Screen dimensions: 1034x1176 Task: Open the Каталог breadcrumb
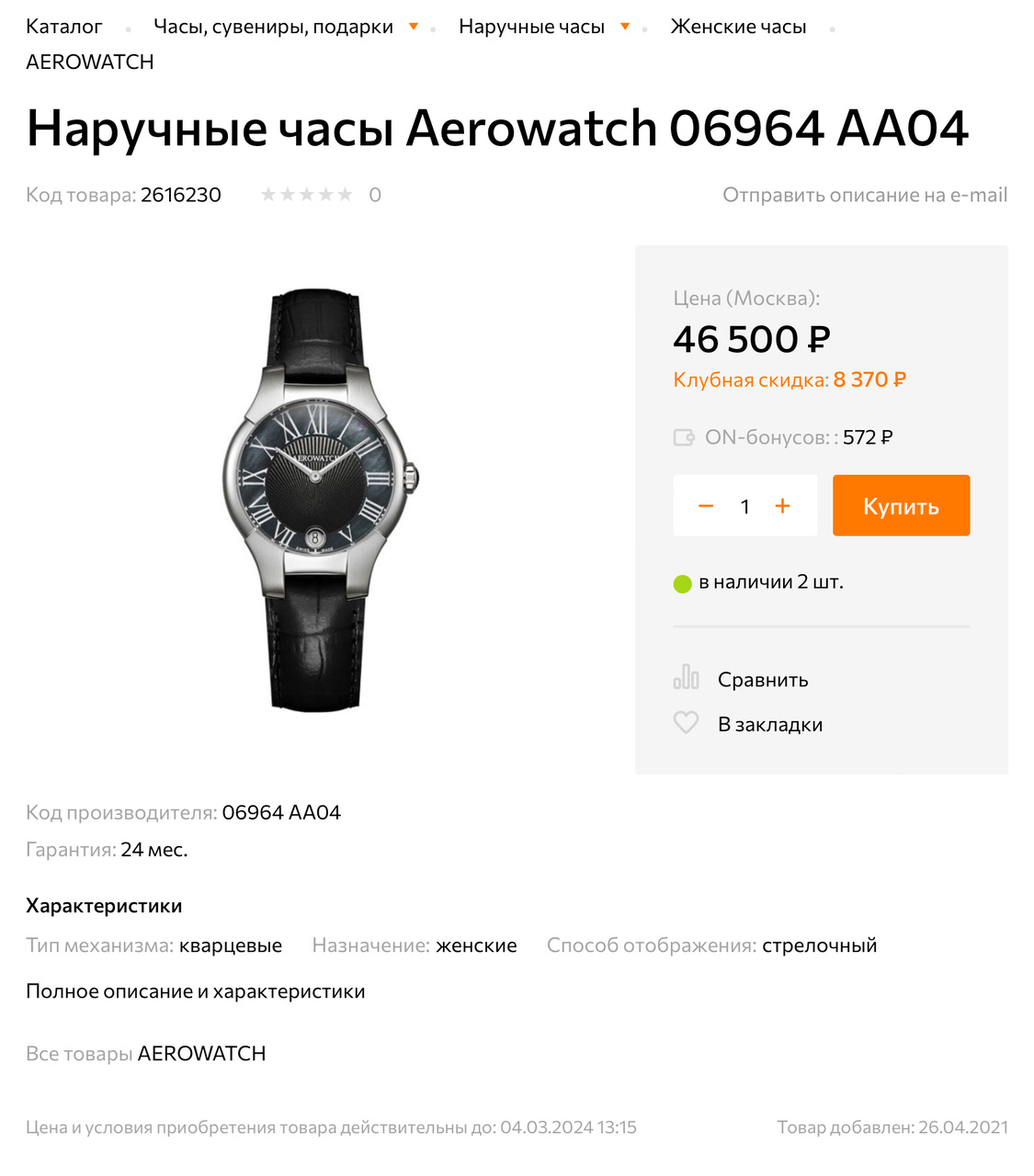64,27
